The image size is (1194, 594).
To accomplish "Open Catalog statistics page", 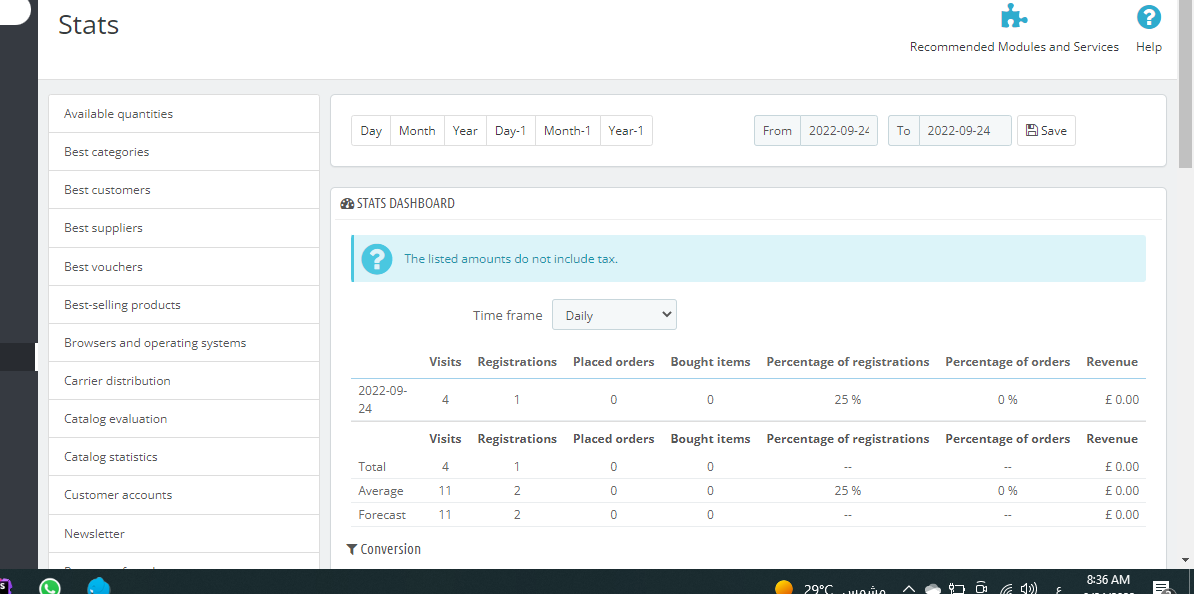I will tap(184, 457).
